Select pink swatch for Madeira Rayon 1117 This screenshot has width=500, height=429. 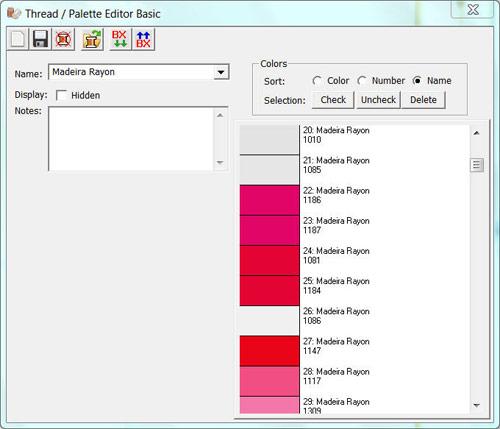click(x=269, y=381)
